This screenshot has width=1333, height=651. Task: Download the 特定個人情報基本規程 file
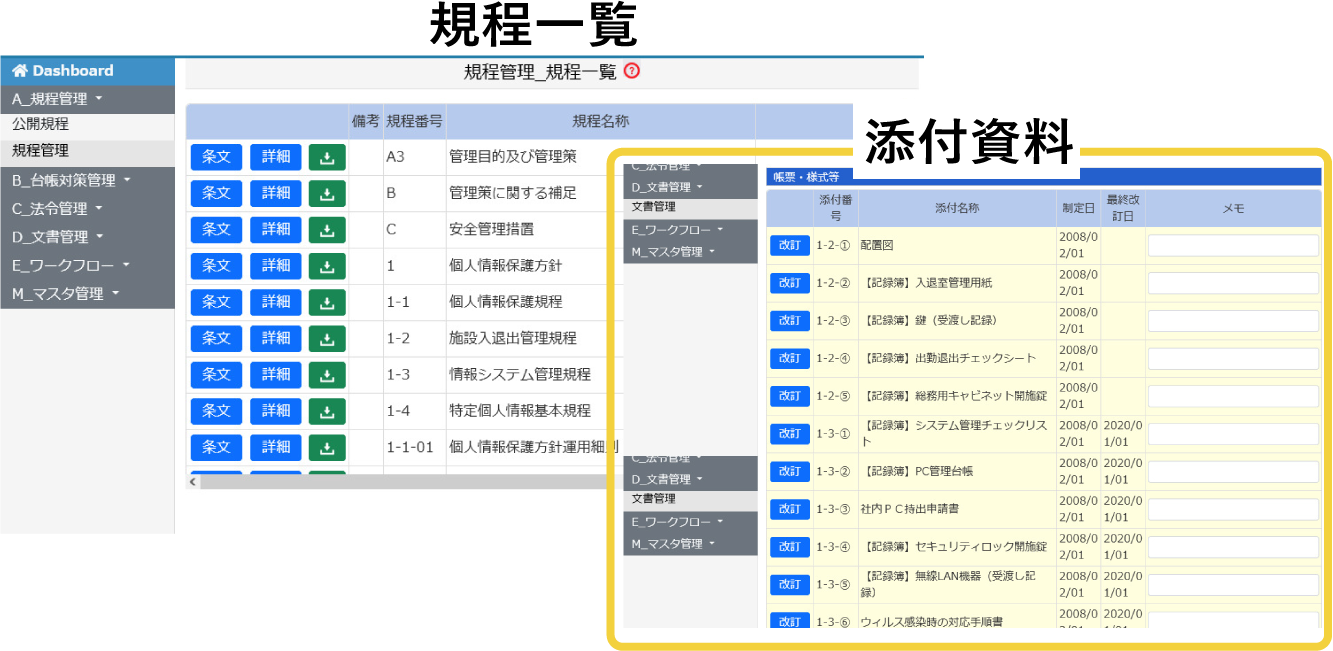327,411
